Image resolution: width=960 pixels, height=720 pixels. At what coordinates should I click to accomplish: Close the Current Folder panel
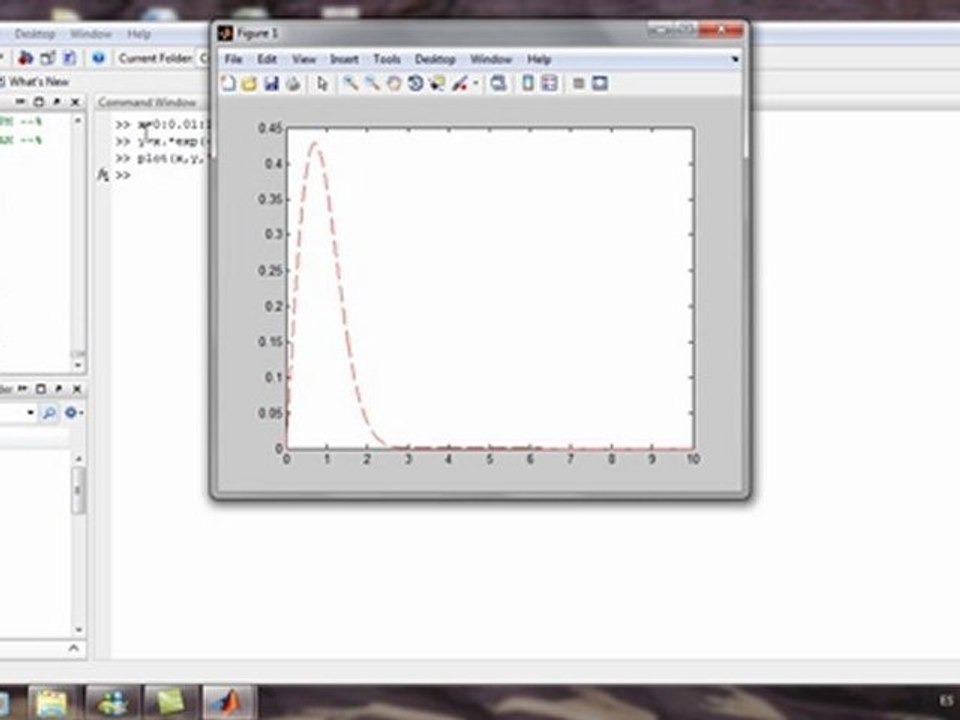click(x=77, y=389)
